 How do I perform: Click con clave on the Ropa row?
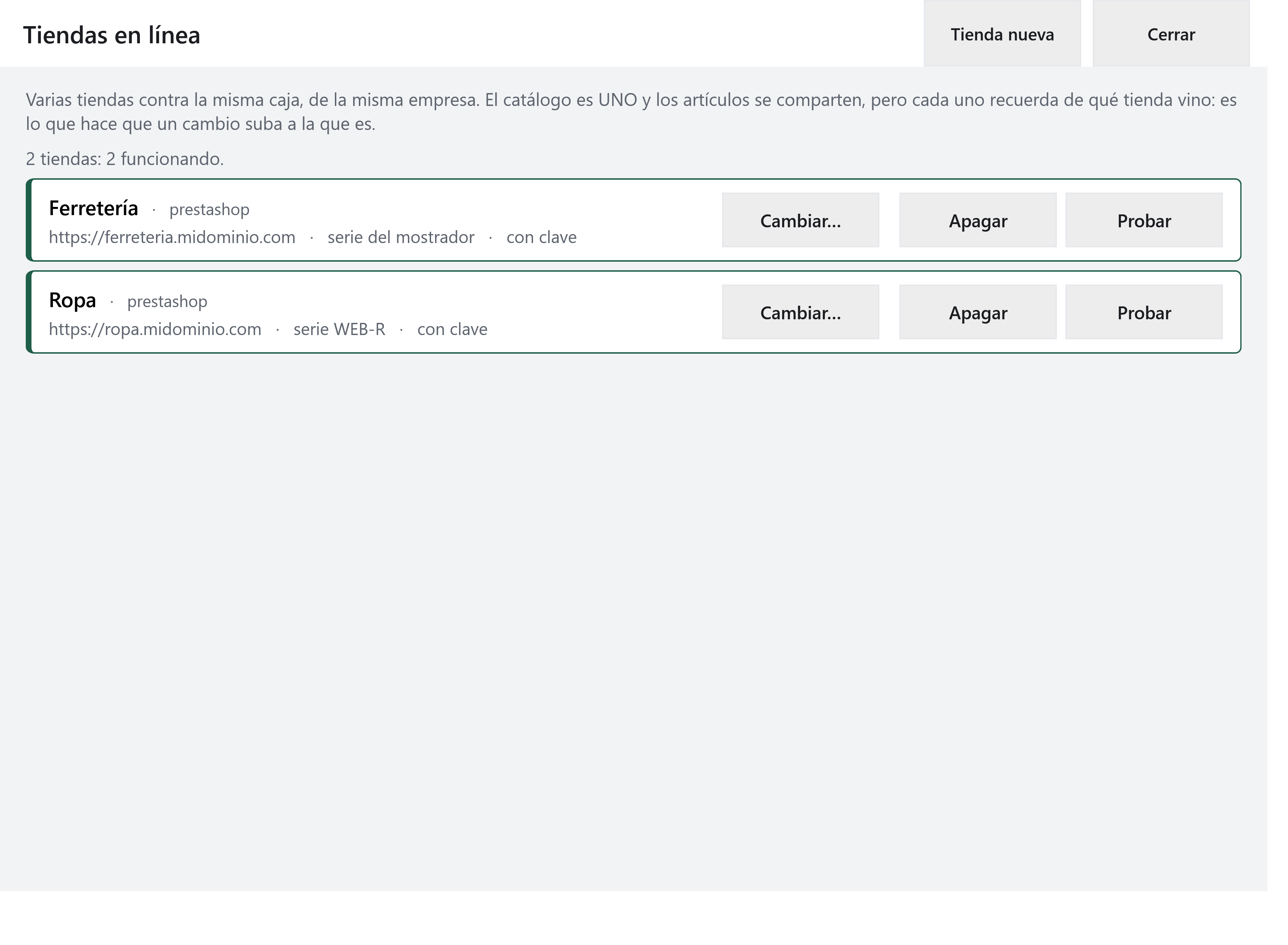coord(452,329)
